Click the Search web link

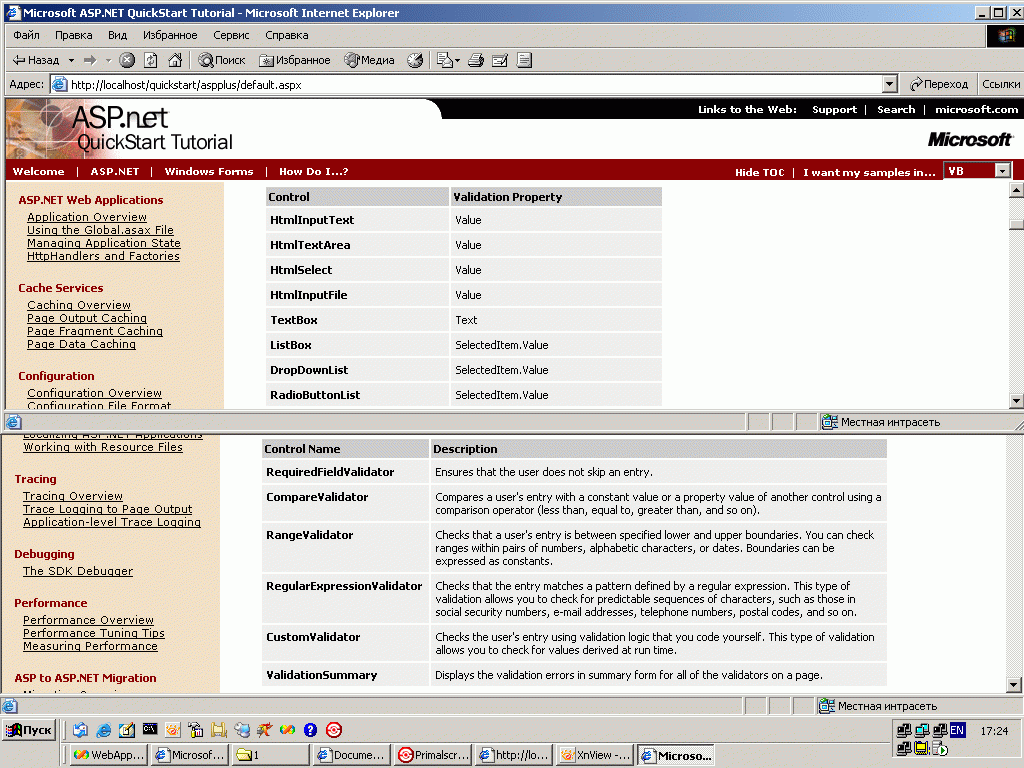coord(896,109)
